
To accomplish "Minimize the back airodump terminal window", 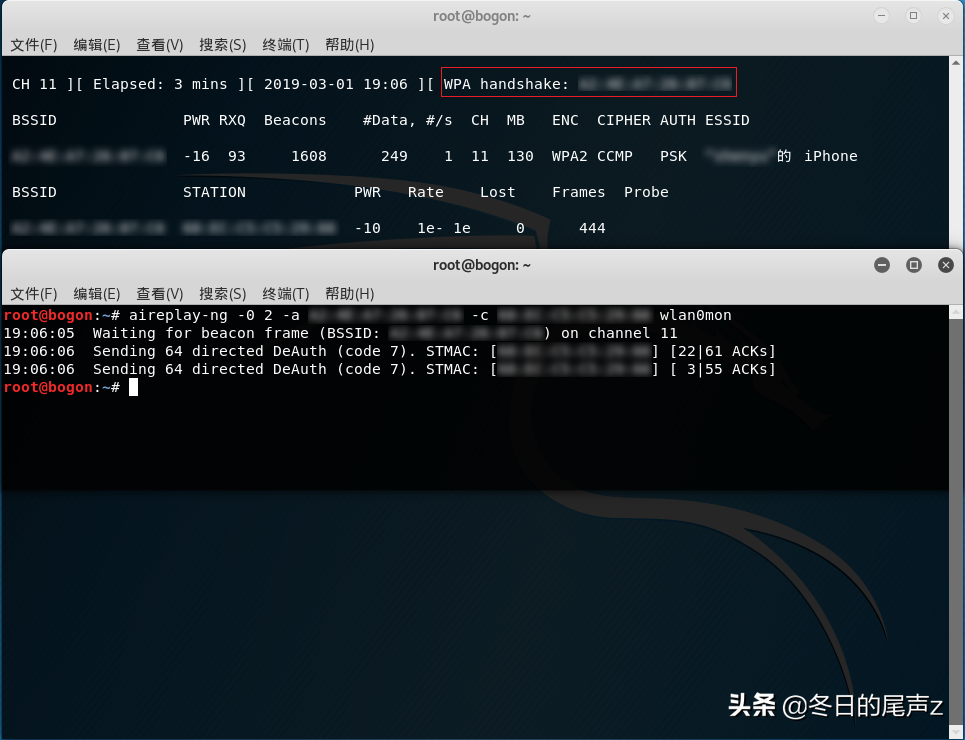I will point(882,16).
